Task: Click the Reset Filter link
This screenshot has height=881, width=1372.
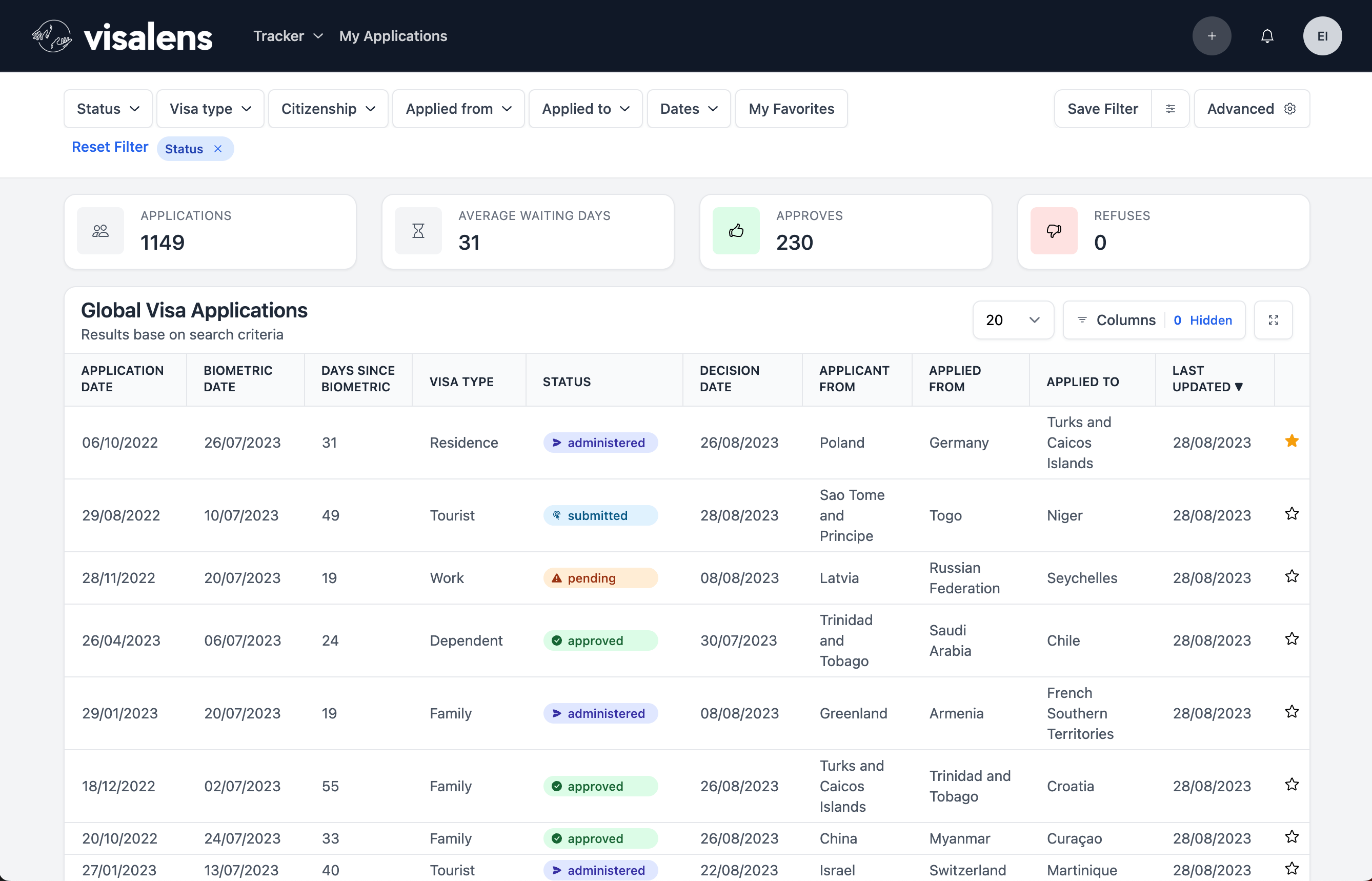Action: (x=110, y=147)
